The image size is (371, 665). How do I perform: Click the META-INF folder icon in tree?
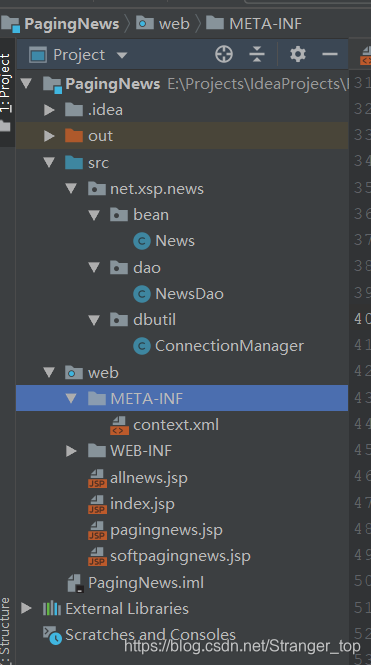[97, 398]
